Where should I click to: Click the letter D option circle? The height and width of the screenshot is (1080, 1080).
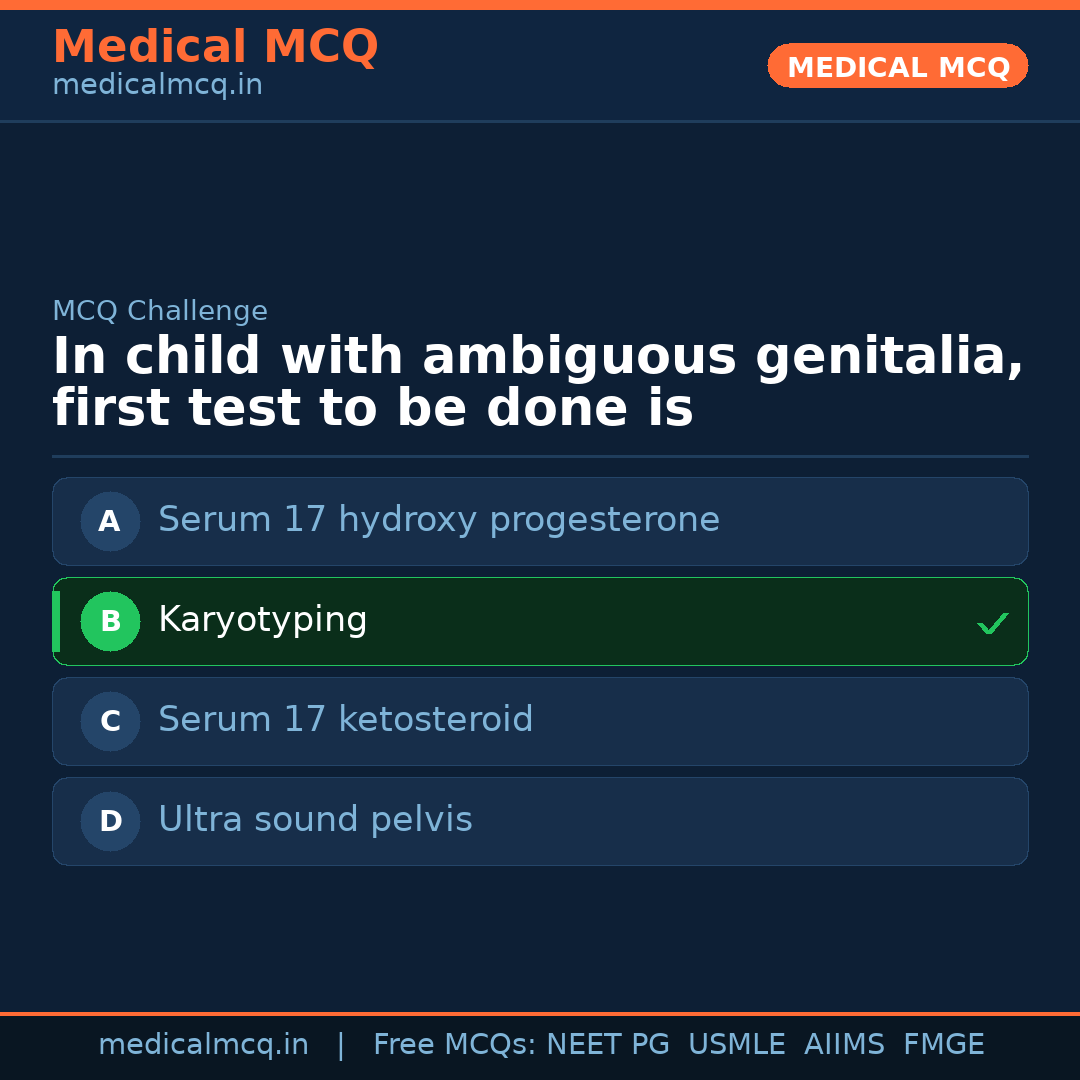(110, 821)
